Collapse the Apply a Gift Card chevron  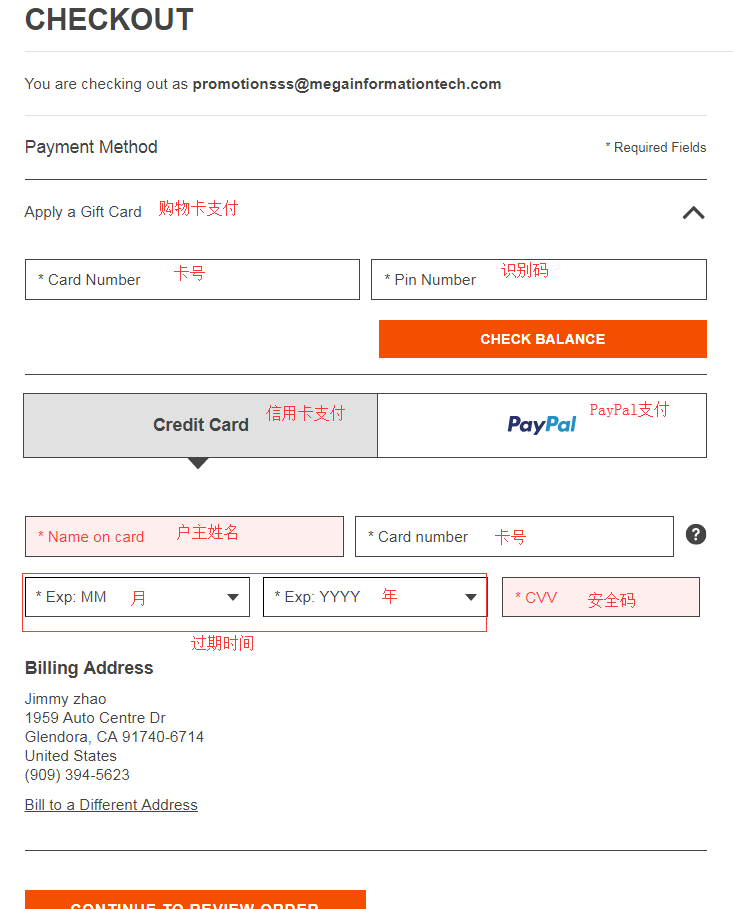(693, 212)
